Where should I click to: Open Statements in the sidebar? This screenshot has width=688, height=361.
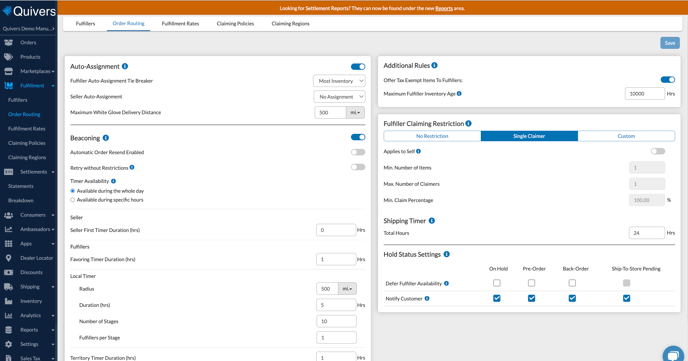point(21,186)
